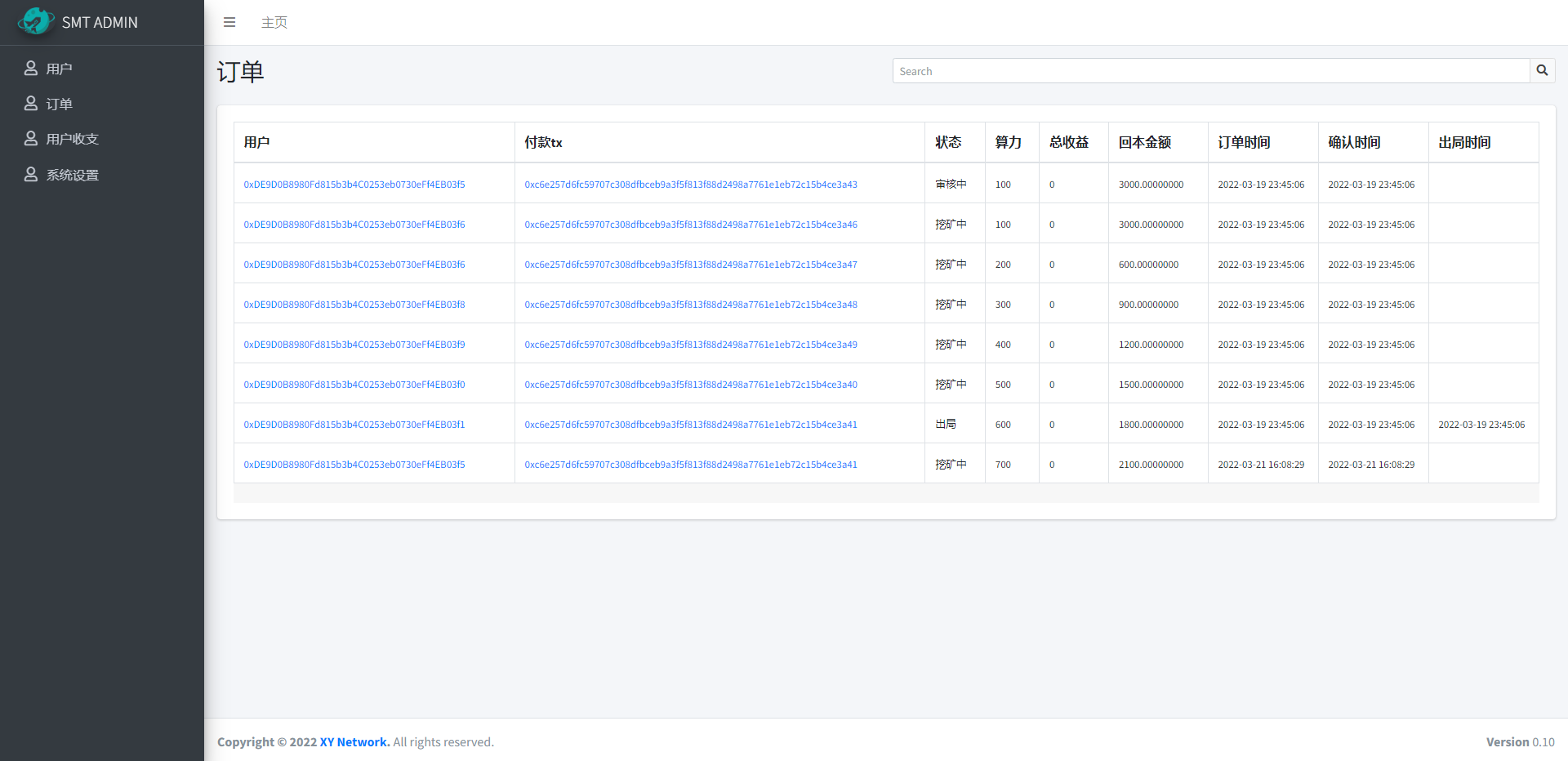The image size is (1568, 761).
Task: Click the magnifier search button
Action: 1542,70
